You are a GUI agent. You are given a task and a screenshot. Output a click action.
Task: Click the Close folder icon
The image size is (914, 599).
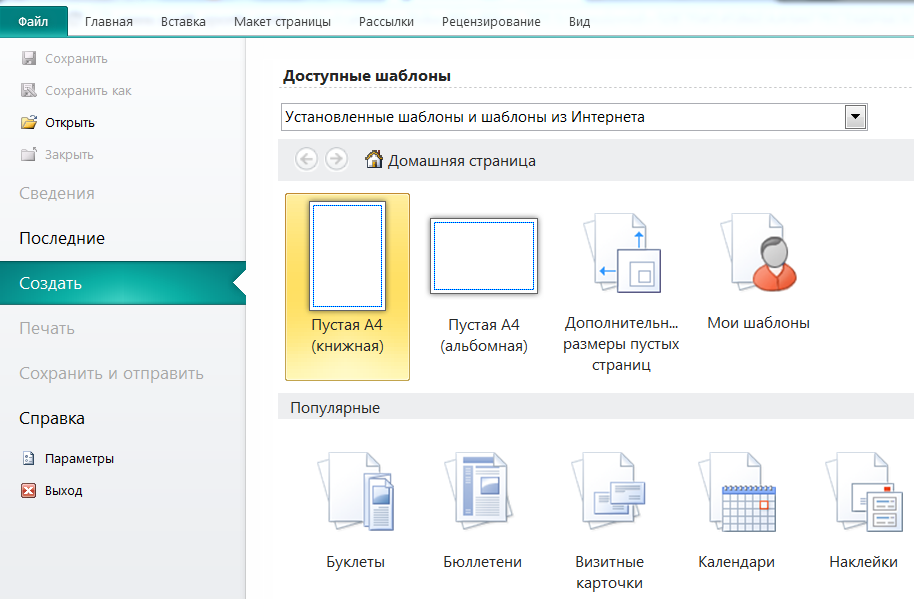coord(29,154)
